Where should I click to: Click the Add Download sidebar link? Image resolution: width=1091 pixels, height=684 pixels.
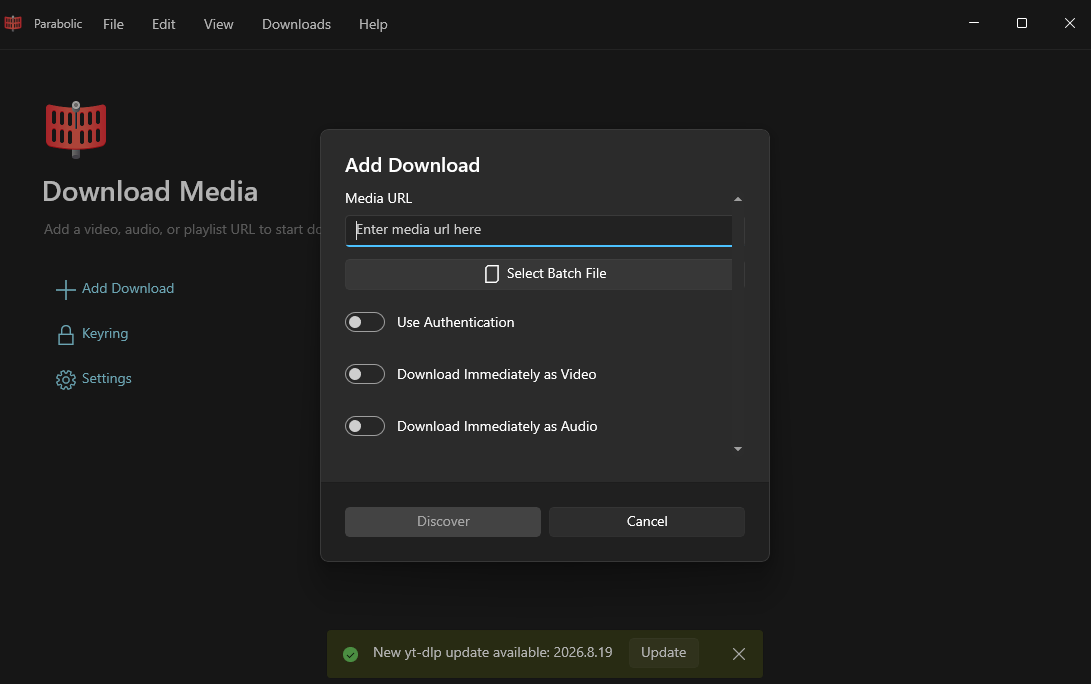(116, 289)
